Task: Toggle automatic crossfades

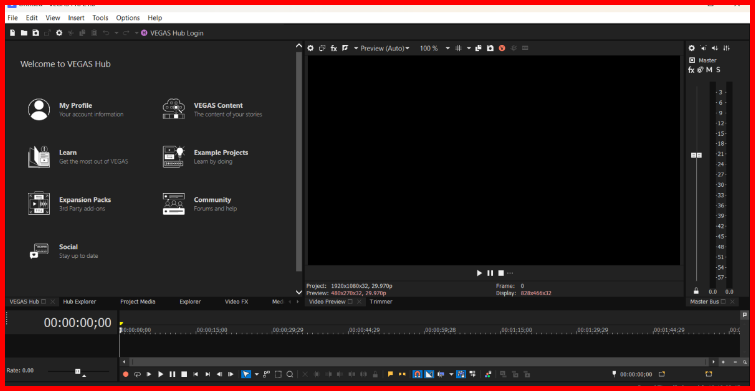Action: tap(429, 374)
